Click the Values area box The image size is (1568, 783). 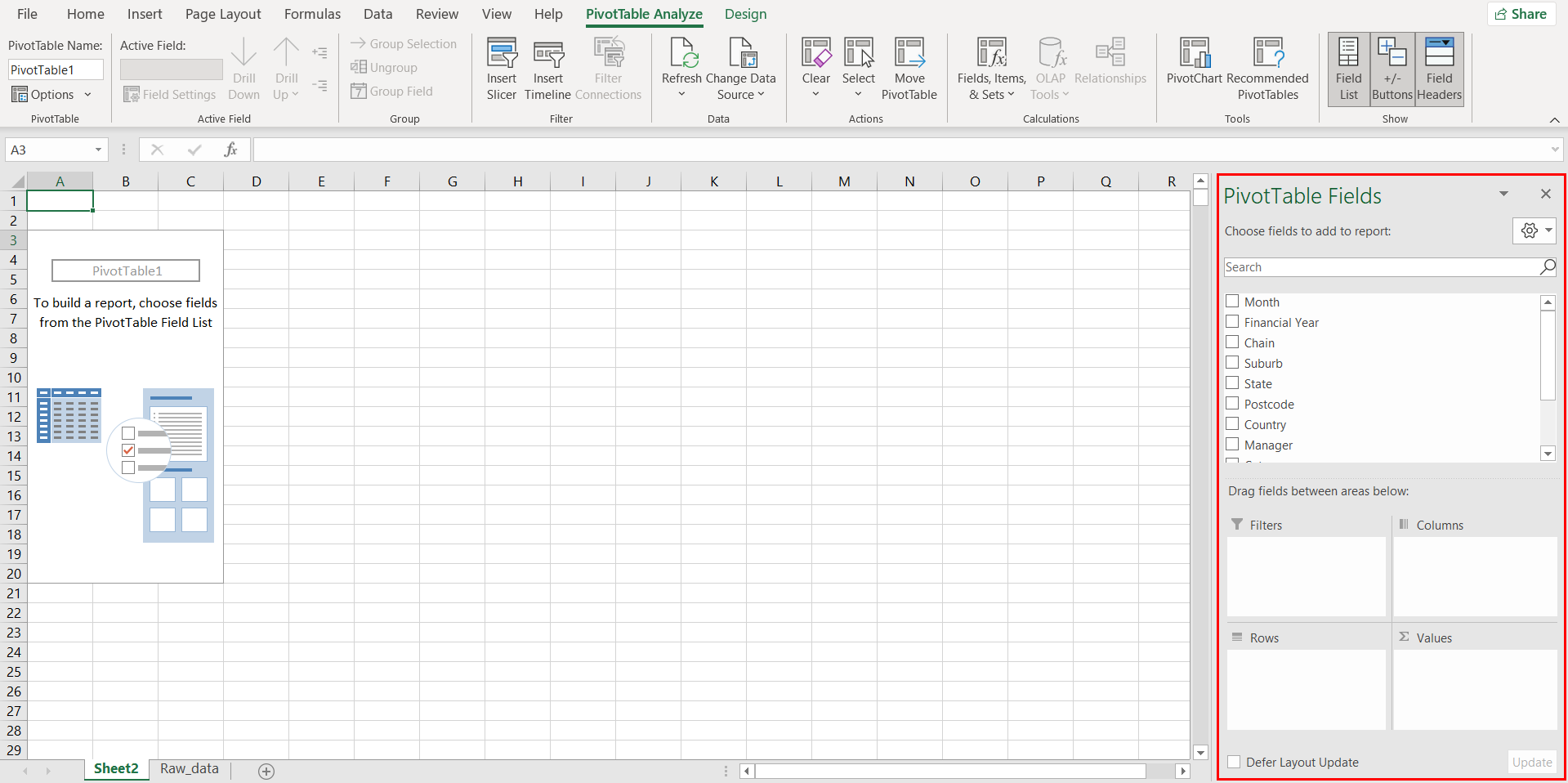pyautogui.click(x=1475, y=689)
